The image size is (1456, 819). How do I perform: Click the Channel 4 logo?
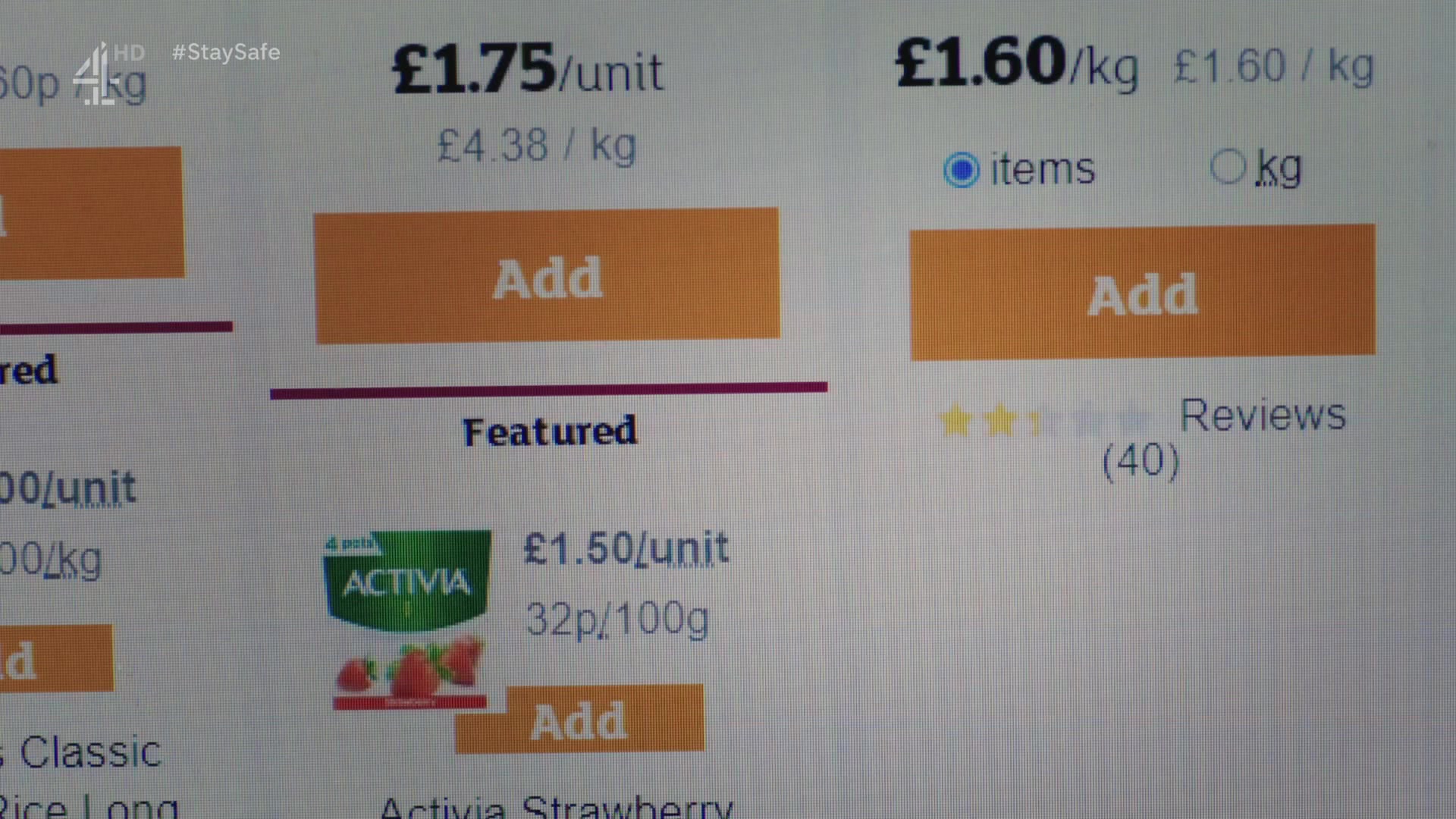click(x=93, y=75)
